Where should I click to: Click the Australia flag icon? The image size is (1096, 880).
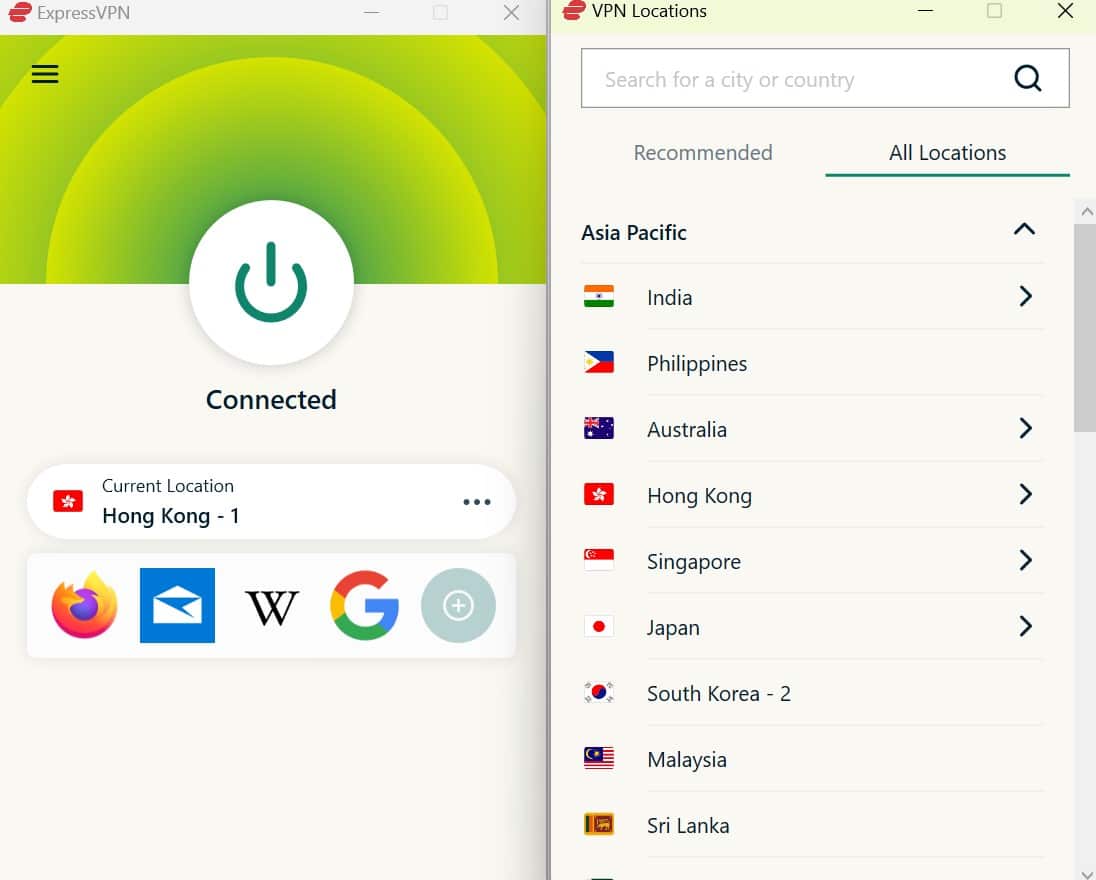click(599, 428)
